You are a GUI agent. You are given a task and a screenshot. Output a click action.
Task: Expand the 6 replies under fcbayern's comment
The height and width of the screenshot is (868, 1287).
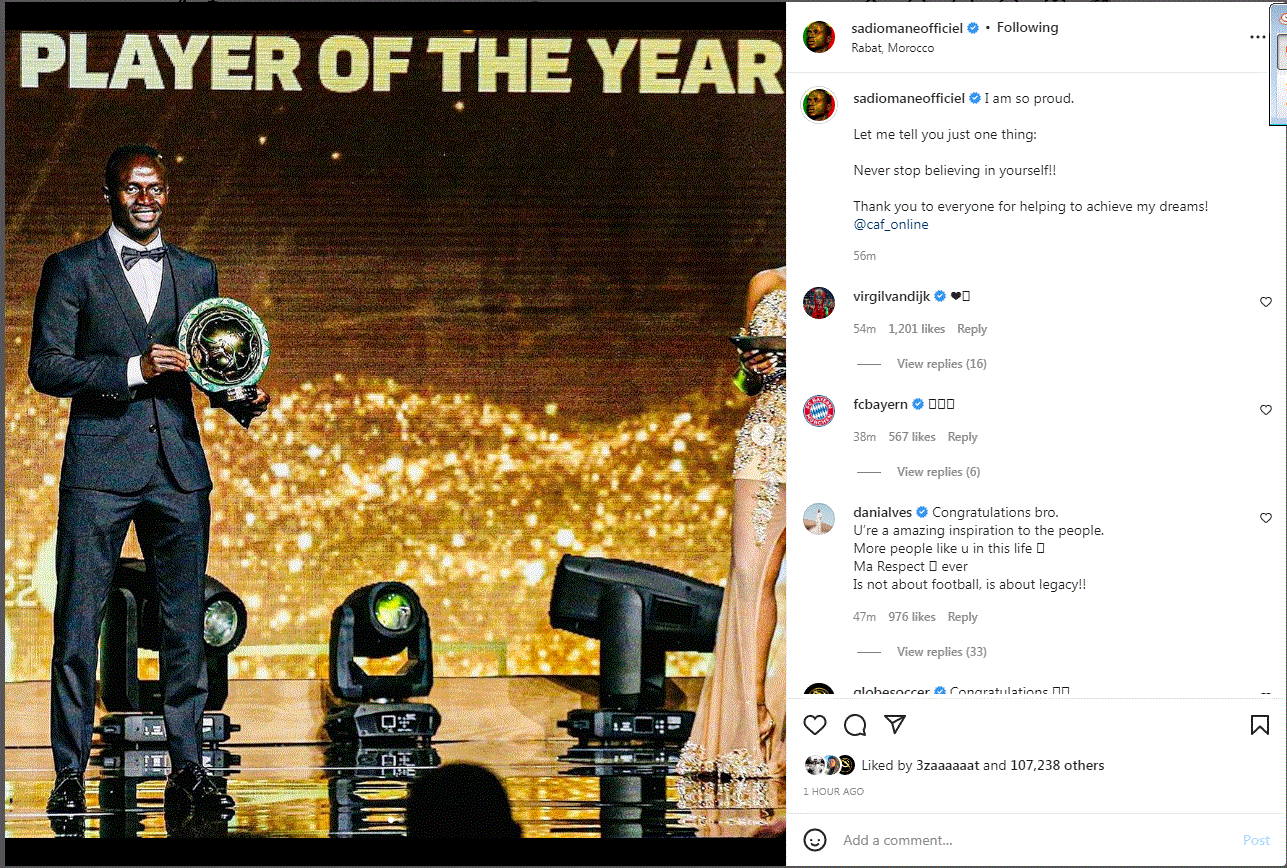point(938,472)
